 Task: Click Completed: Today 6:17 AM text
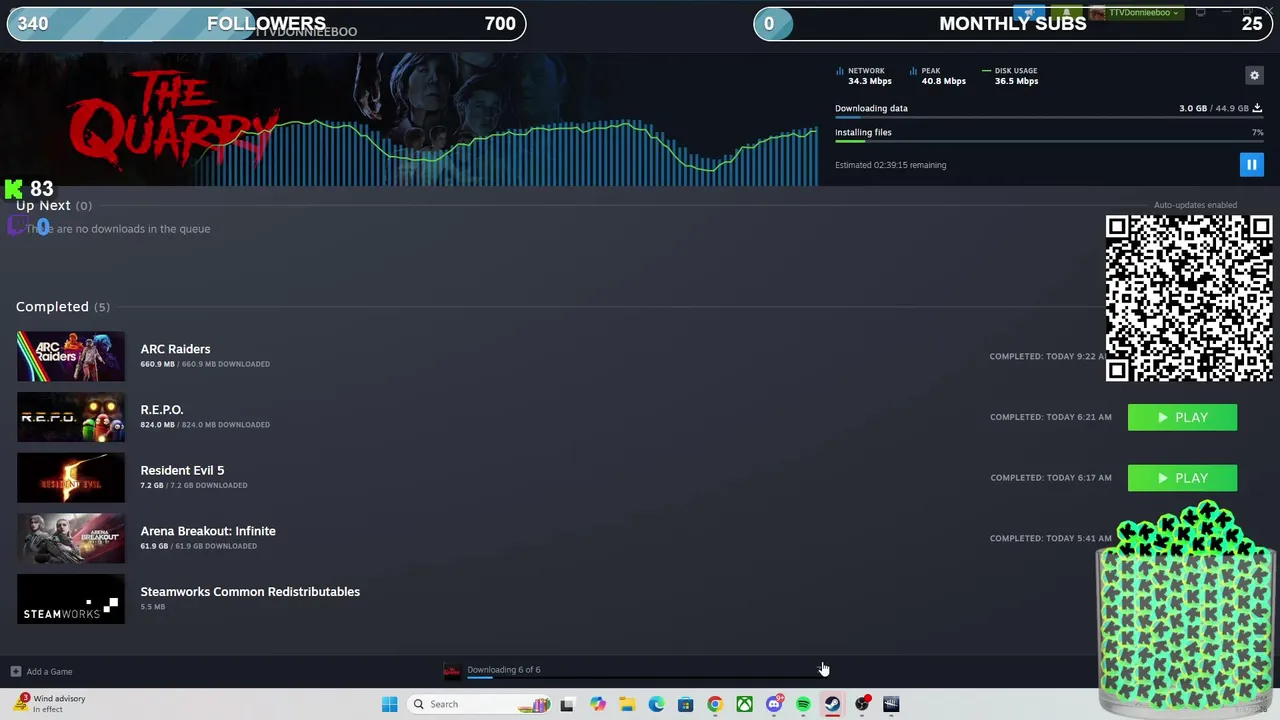(x=1050, y=478)
